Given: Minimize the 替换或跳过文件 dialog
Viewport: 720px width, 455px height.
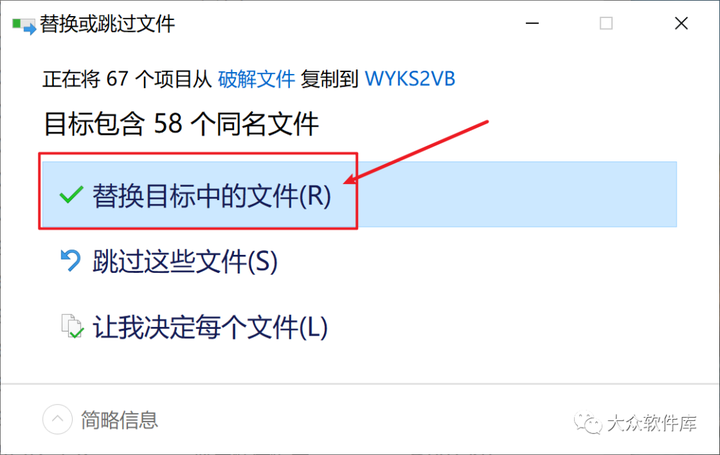Looking at the screenshot, I should point(532,23).
